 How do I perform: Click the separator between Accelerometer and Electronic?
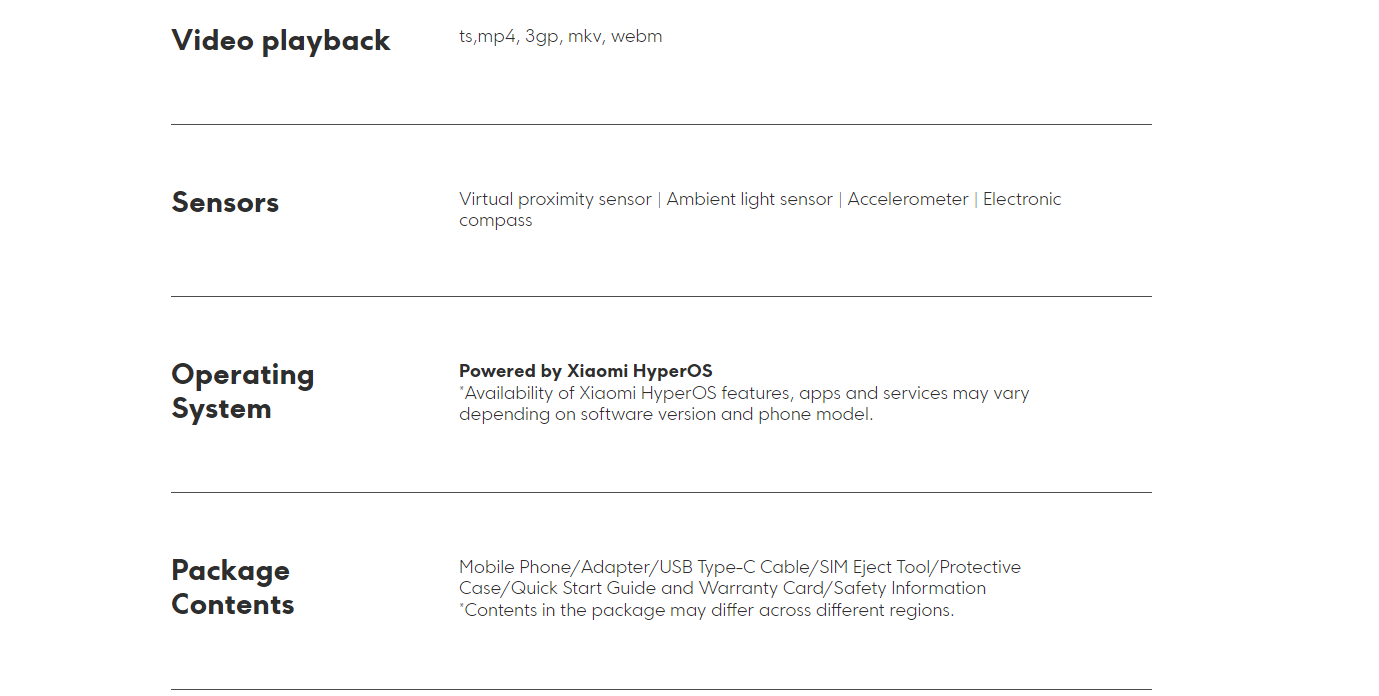click(x=975, y=199)
